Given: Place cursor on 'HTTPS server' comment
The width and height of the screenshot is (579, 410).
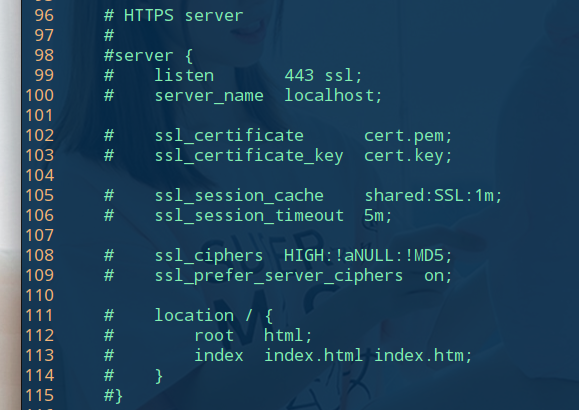Looking at the screenshot, I should click(183, 16).
